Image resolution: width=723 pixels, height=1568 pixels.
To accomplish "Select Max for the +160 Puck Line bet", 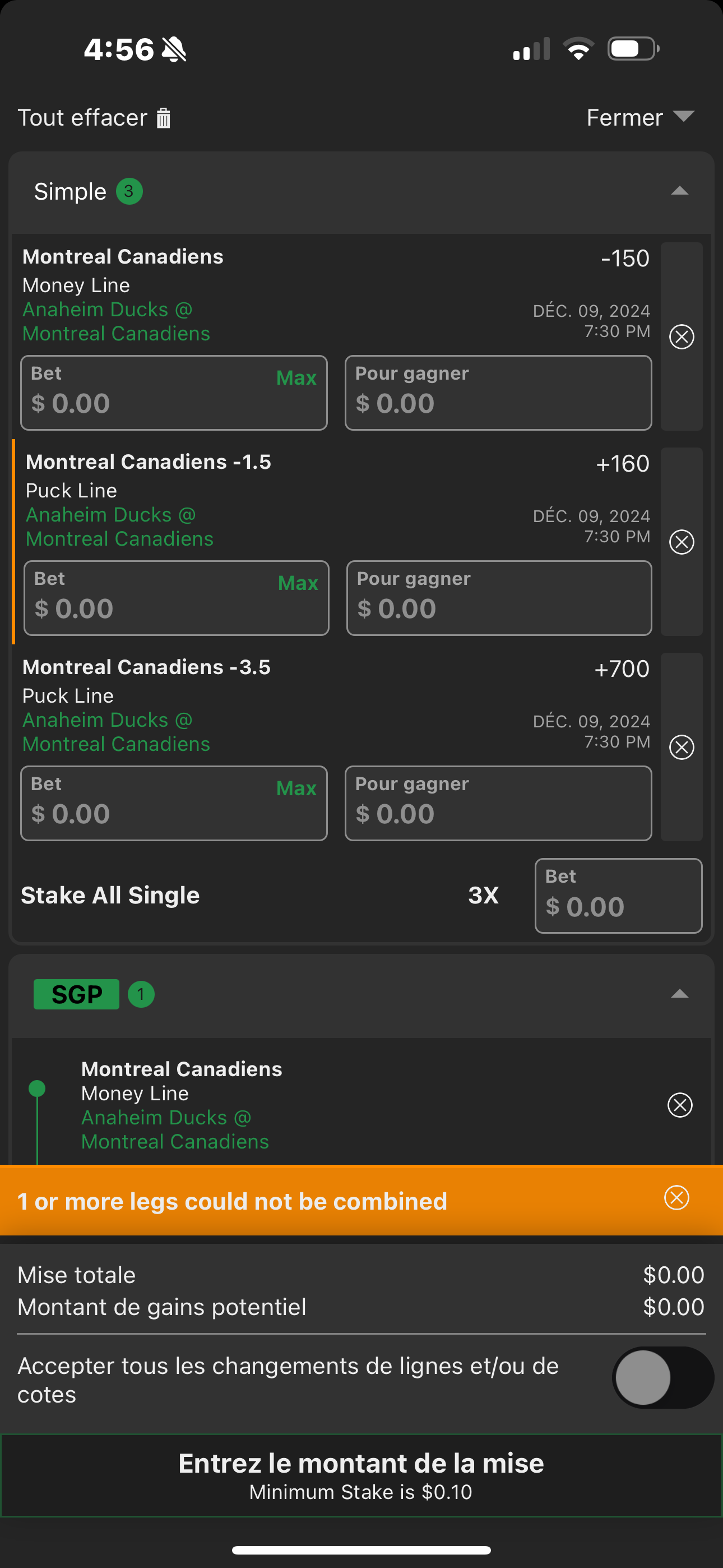I will 298,583.
